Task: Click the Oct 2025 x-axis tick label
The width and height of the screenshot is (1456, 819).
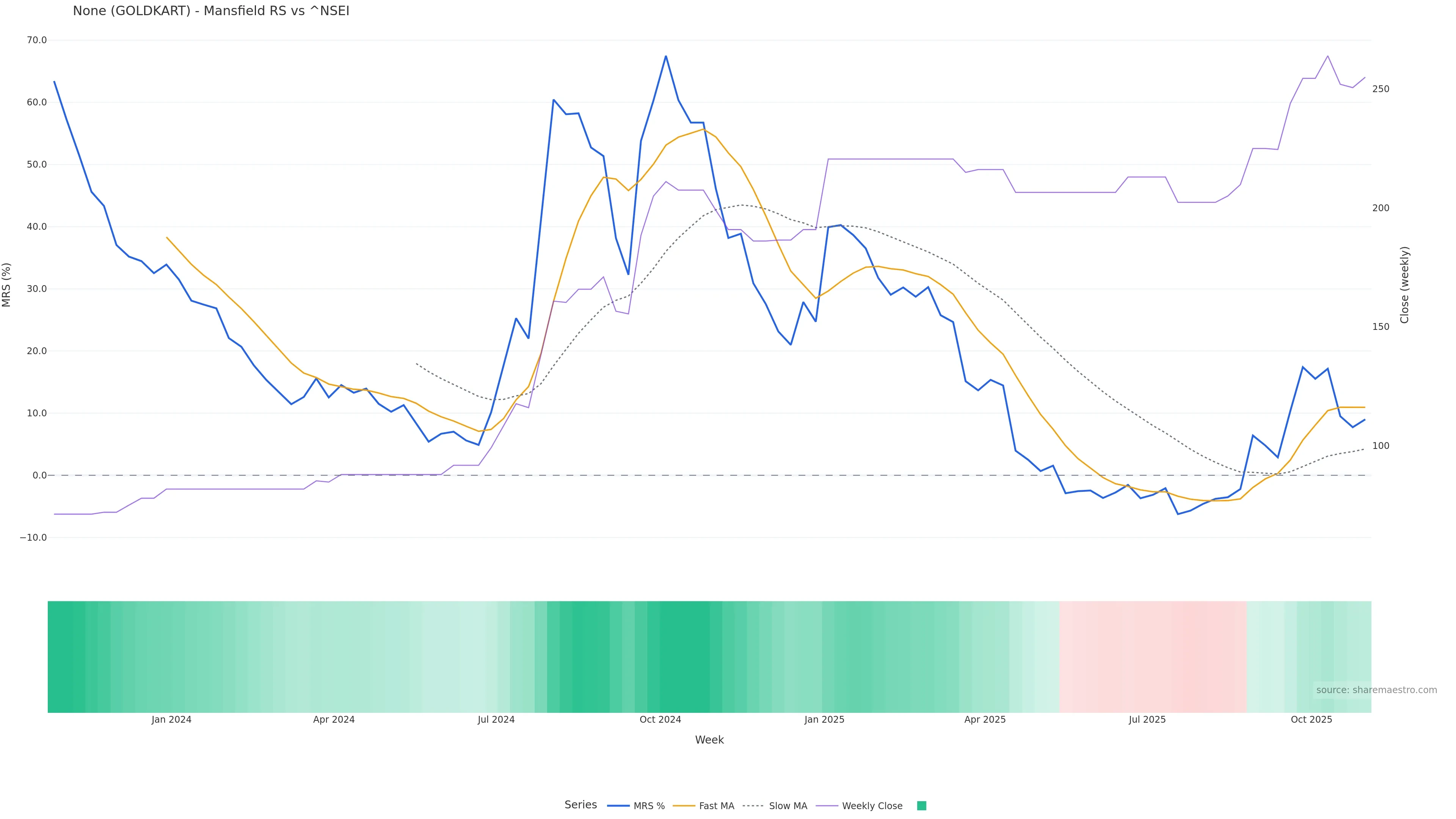Action: [x=1311, y=720]
